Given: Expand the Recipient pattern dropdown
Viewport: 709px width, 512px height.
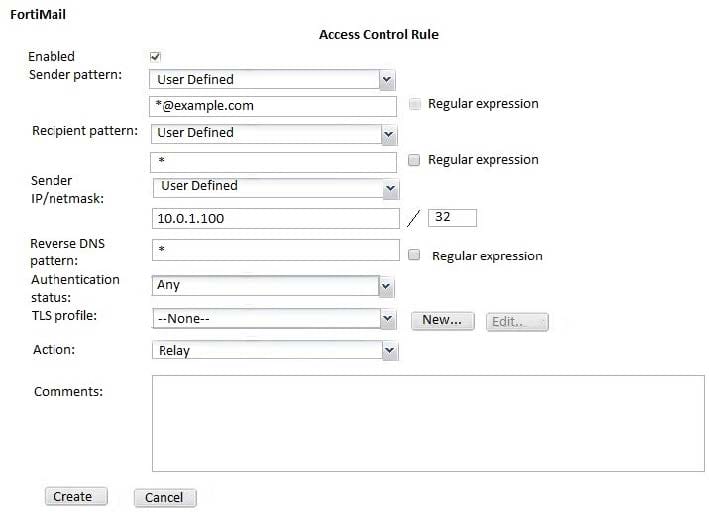Looking at the screenshot, I should (x=272, y=133).
